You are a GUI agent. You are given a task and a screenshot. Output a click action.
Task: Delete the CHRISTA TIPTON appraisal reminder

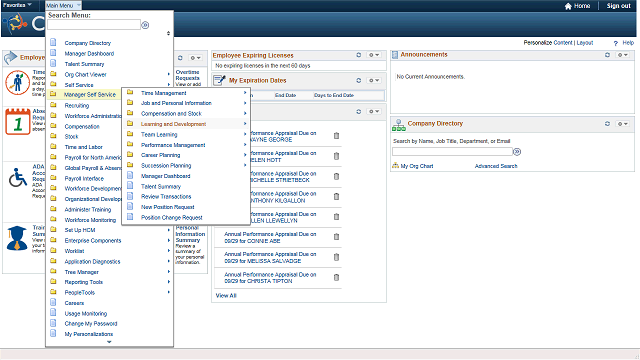(336, 278)
